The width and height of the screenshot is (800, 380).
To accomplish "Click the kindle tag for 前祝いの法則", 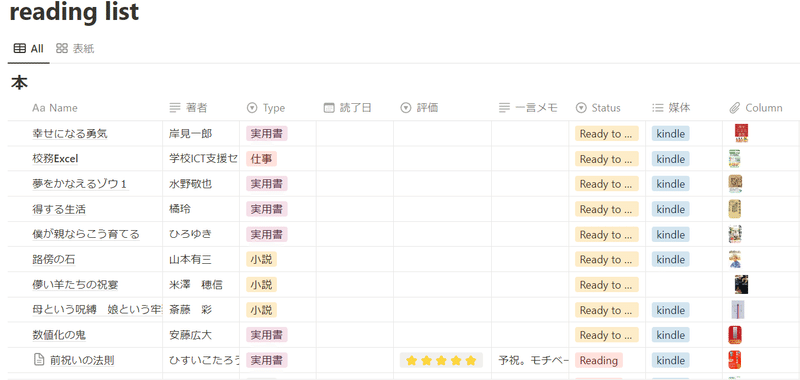I will pos(670,361).
